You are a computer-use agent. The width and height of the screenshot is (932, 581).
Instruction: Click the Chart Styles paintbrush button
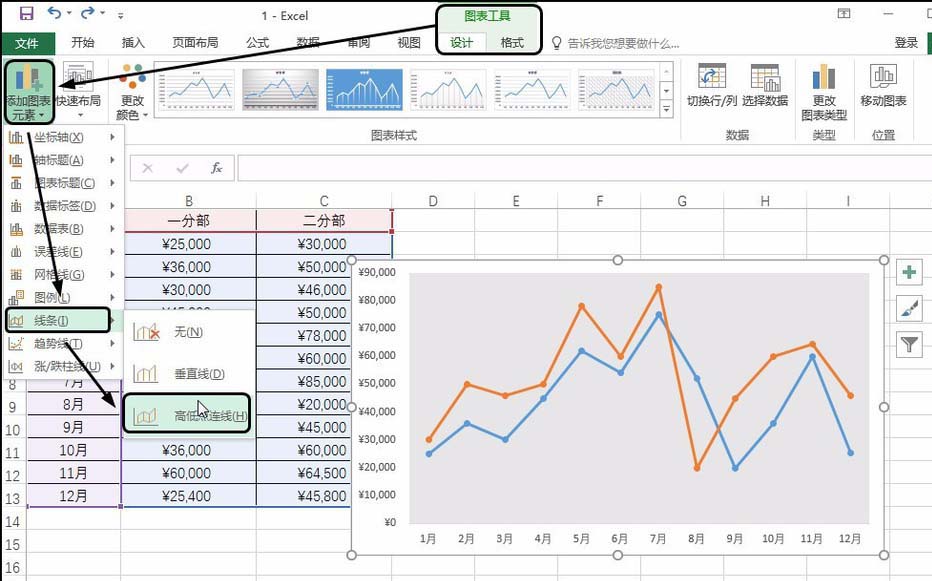click(x=909, y=308)
